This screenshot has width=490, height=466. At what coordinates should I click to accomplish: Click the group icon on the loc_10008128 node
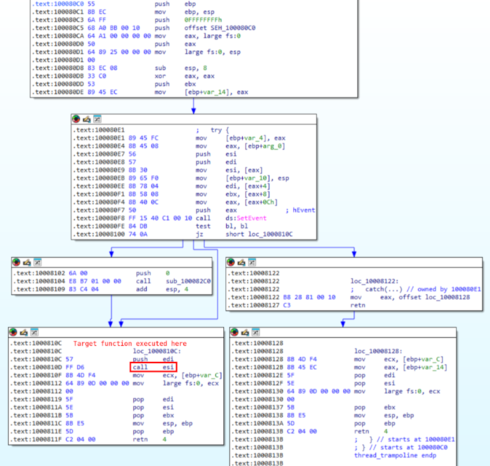[x=256, y=332]
